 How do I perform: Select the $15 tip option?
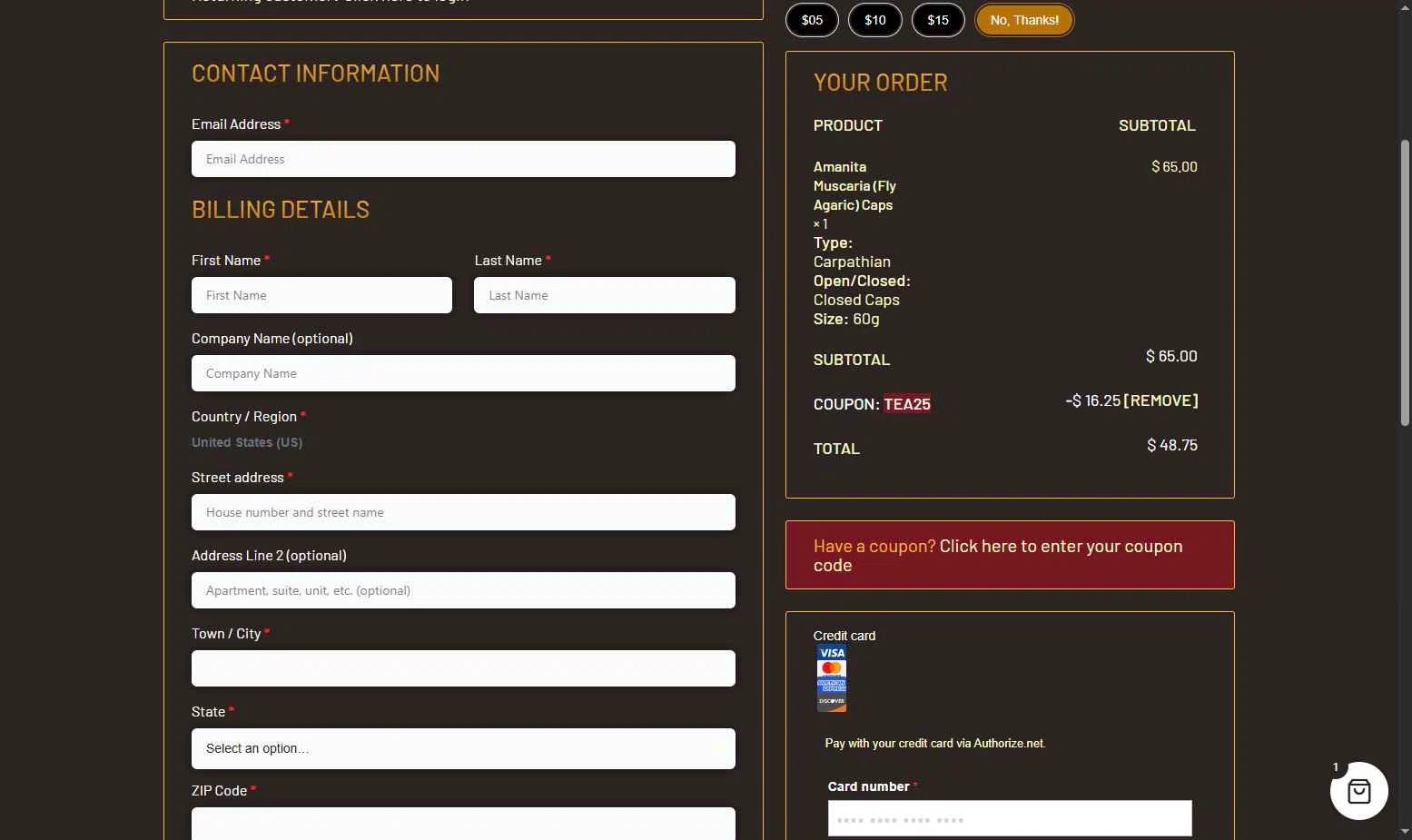[x=938, y=20]
